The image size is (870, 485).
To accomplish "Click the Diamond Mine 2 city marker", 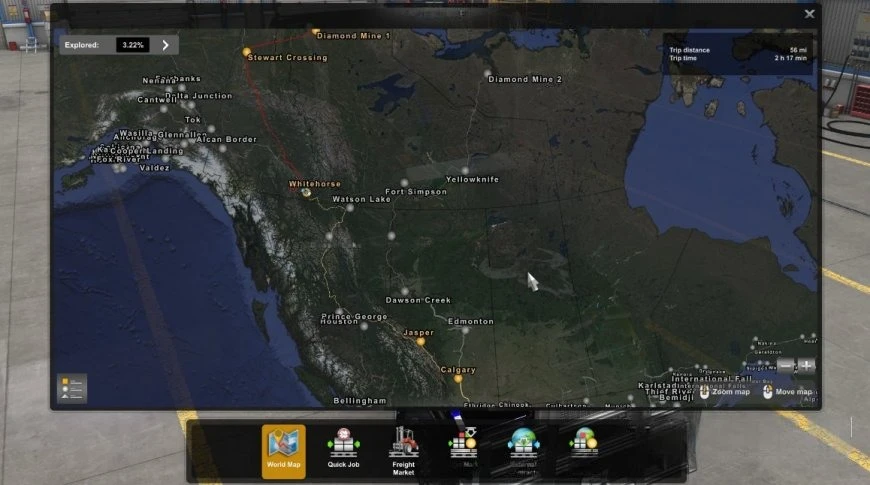I will pyautogui.click(x=487, y=73).
